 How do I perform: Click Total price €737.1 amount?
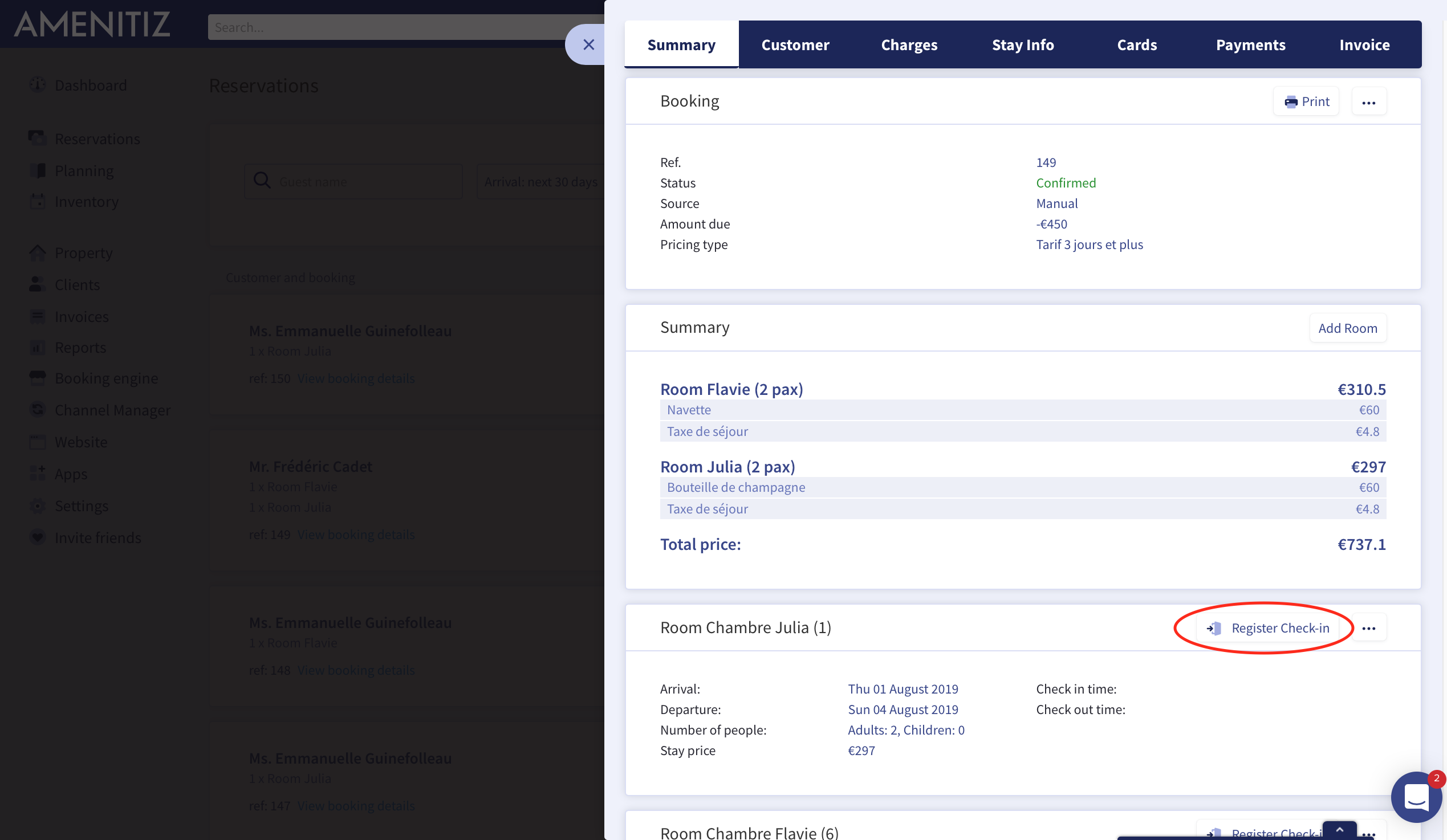tap(1361, 544)
